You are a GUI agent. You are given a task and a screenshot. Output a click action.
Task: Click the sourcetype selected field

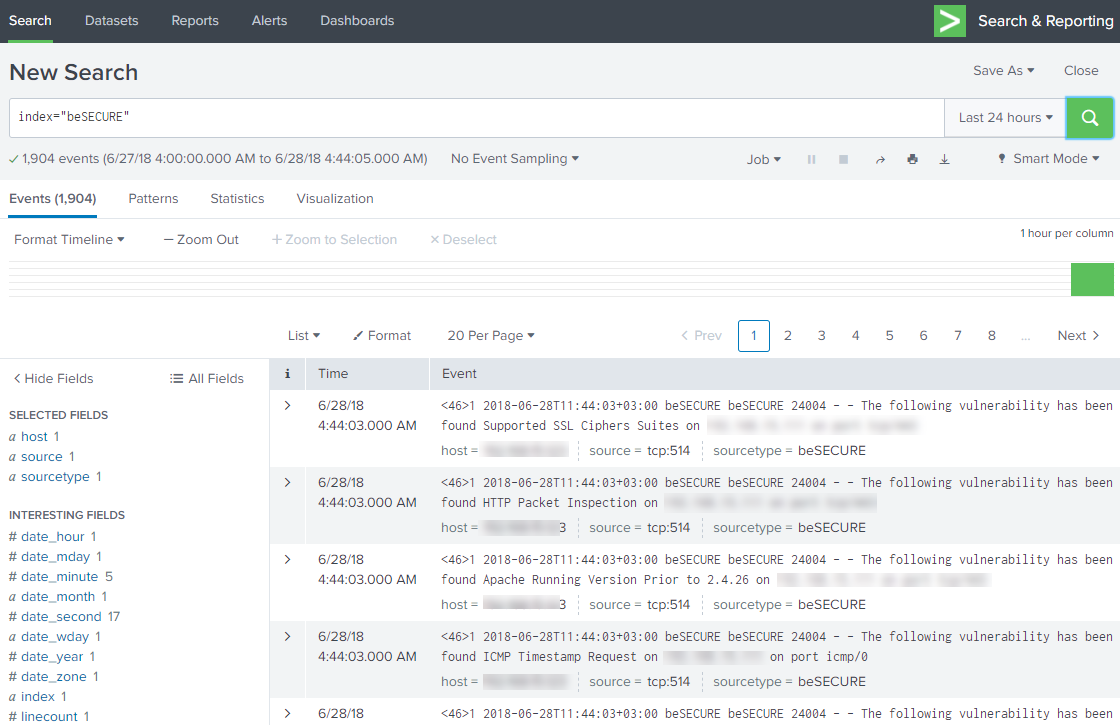point(55,476)
